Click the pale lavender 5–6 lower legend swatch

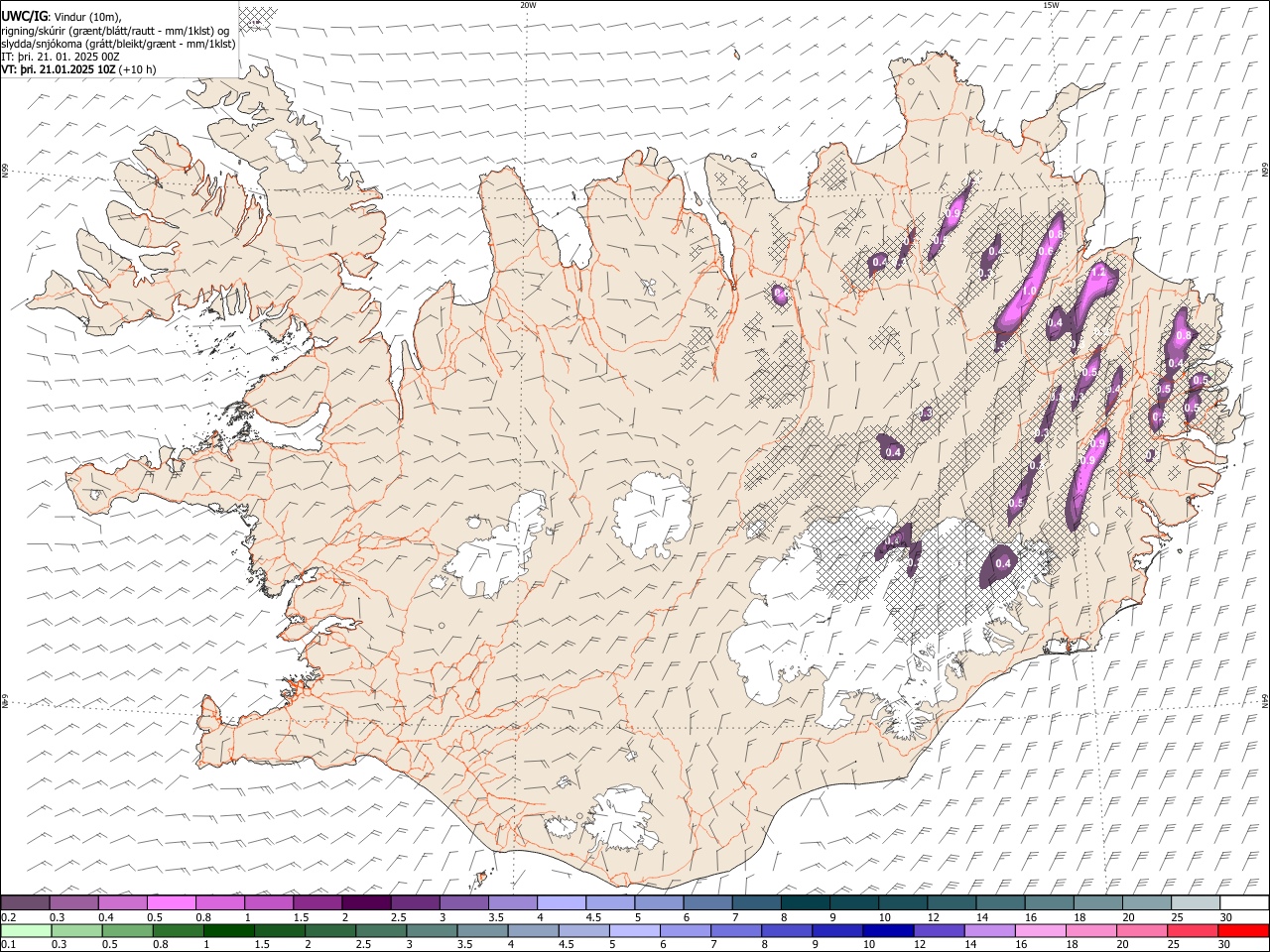pos(635,931)
